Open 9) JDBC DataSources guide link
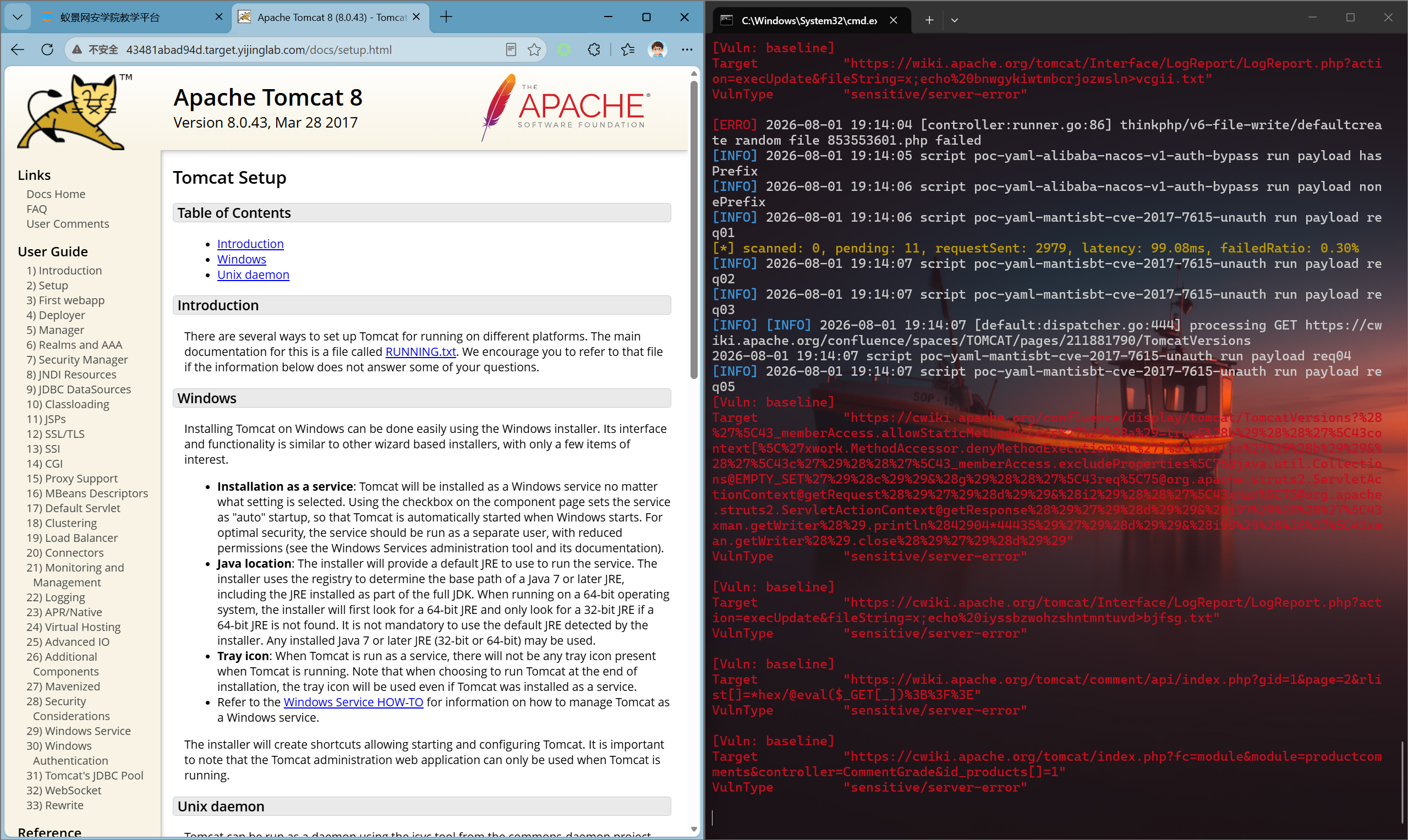 [x=79, y=389]
